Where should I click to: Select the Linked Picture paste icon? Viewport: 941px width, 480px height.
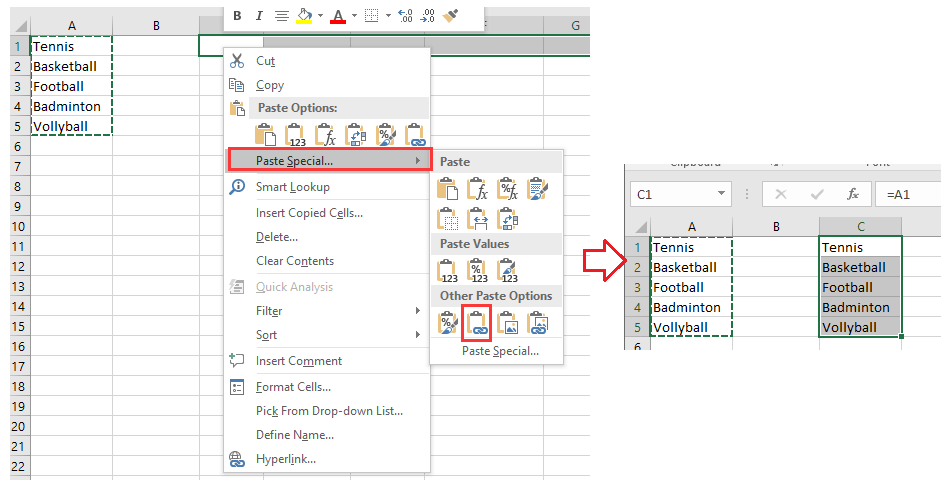point(539,321)
